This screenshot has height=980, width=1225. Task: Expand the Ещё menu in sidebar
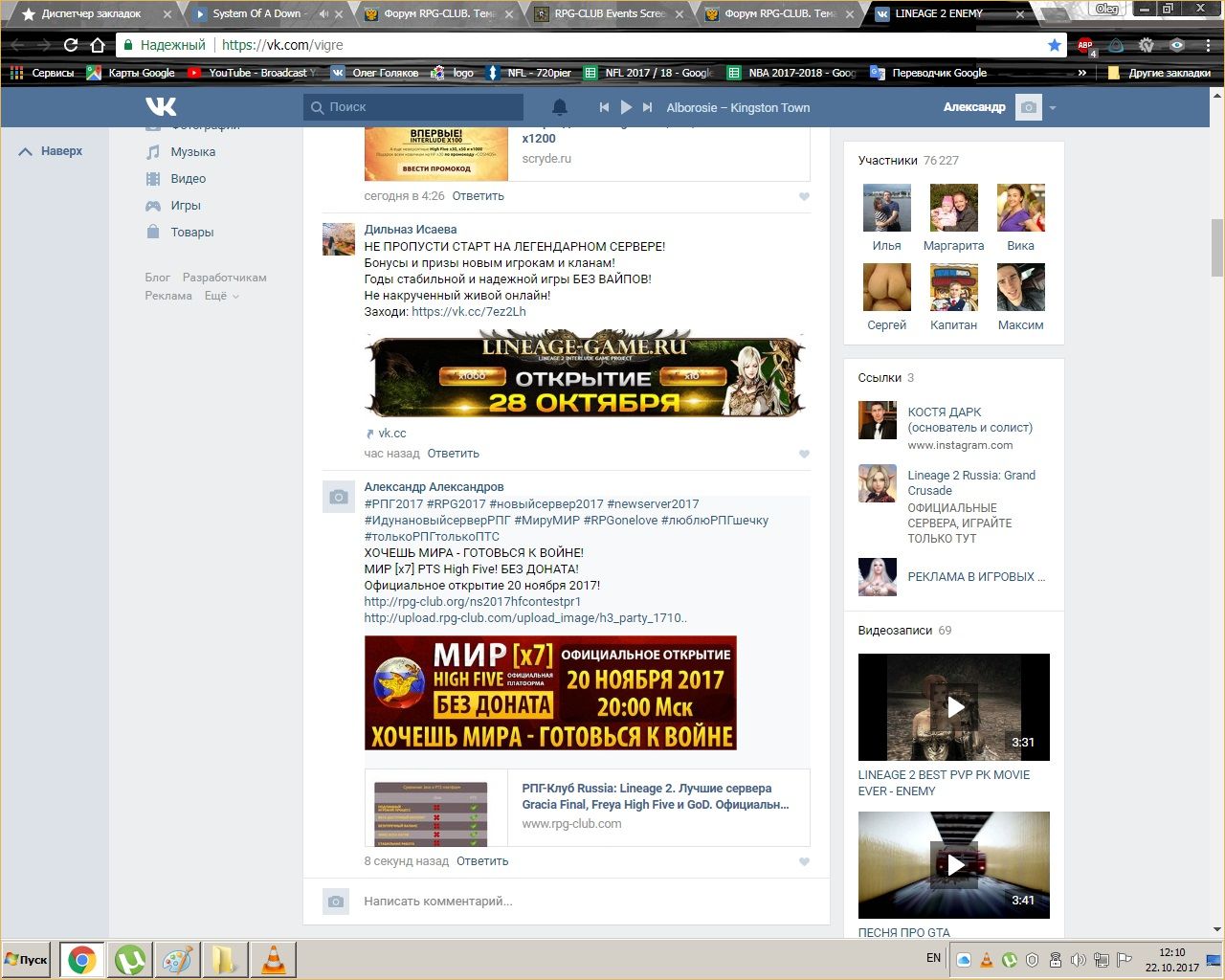click(221, 296)
